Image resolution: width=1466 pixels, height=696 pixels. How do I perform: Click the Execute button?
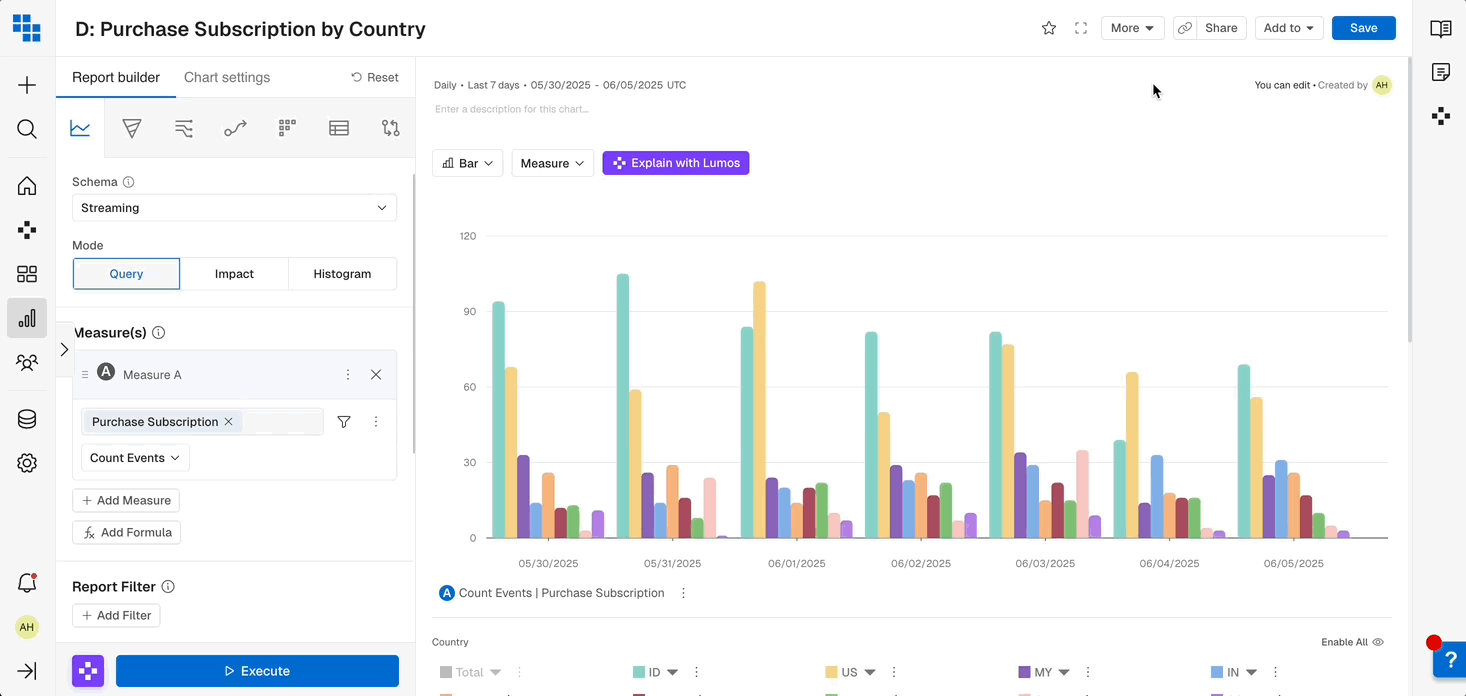(x=257, y=671)
